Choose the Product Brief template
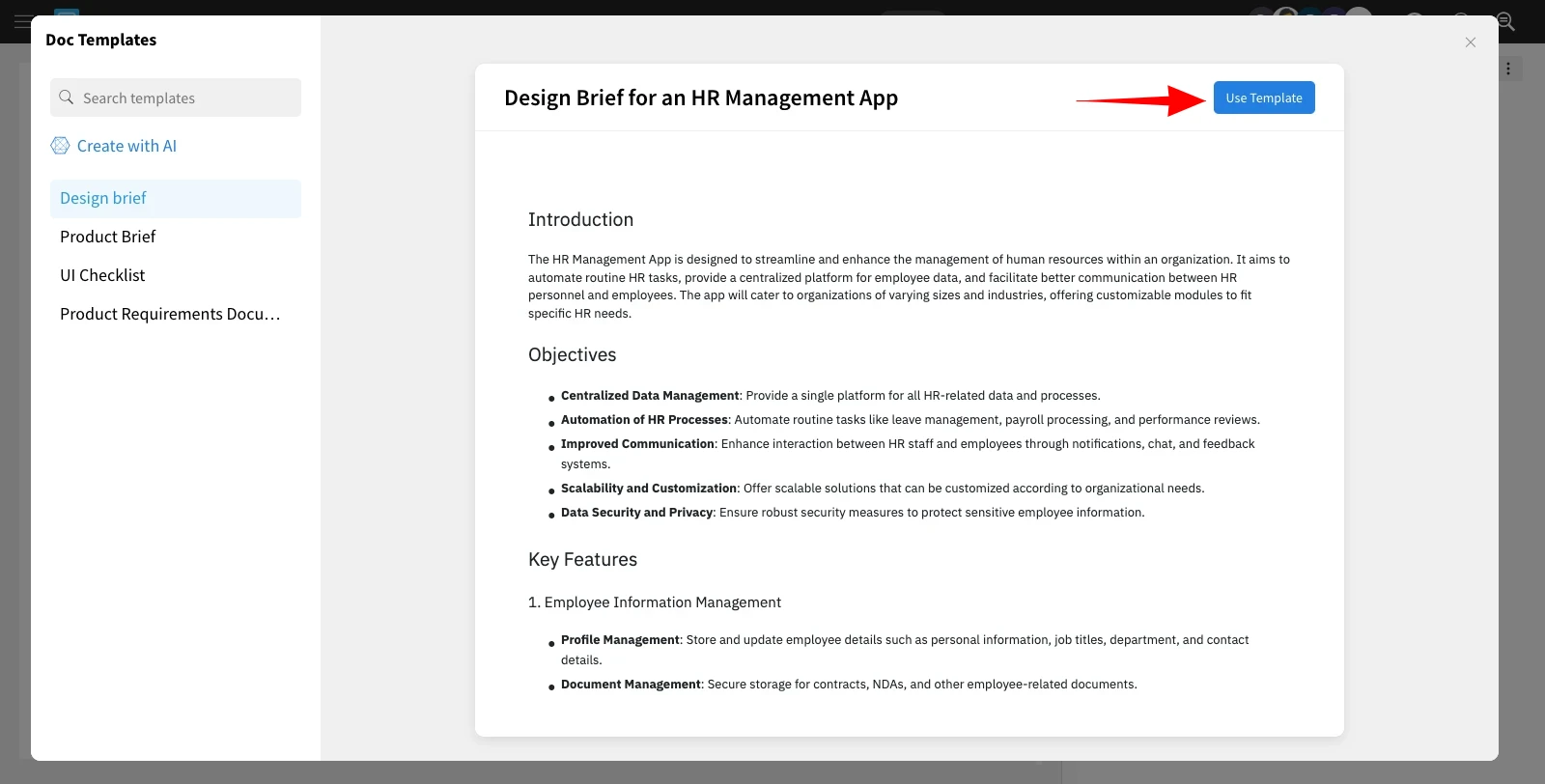The image size is (1545, 784). point(108,237)
